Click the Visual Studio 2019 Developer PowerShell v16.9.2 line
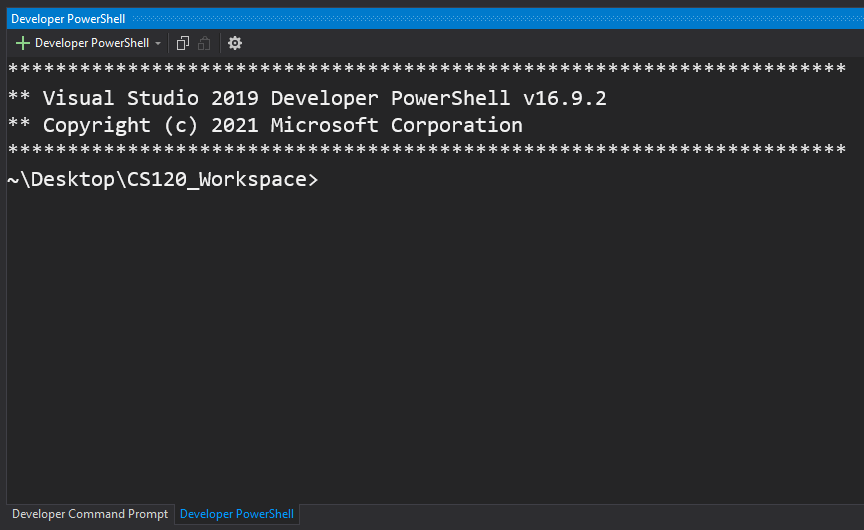Viewport: 864px width, 530px height. (307, 98)
